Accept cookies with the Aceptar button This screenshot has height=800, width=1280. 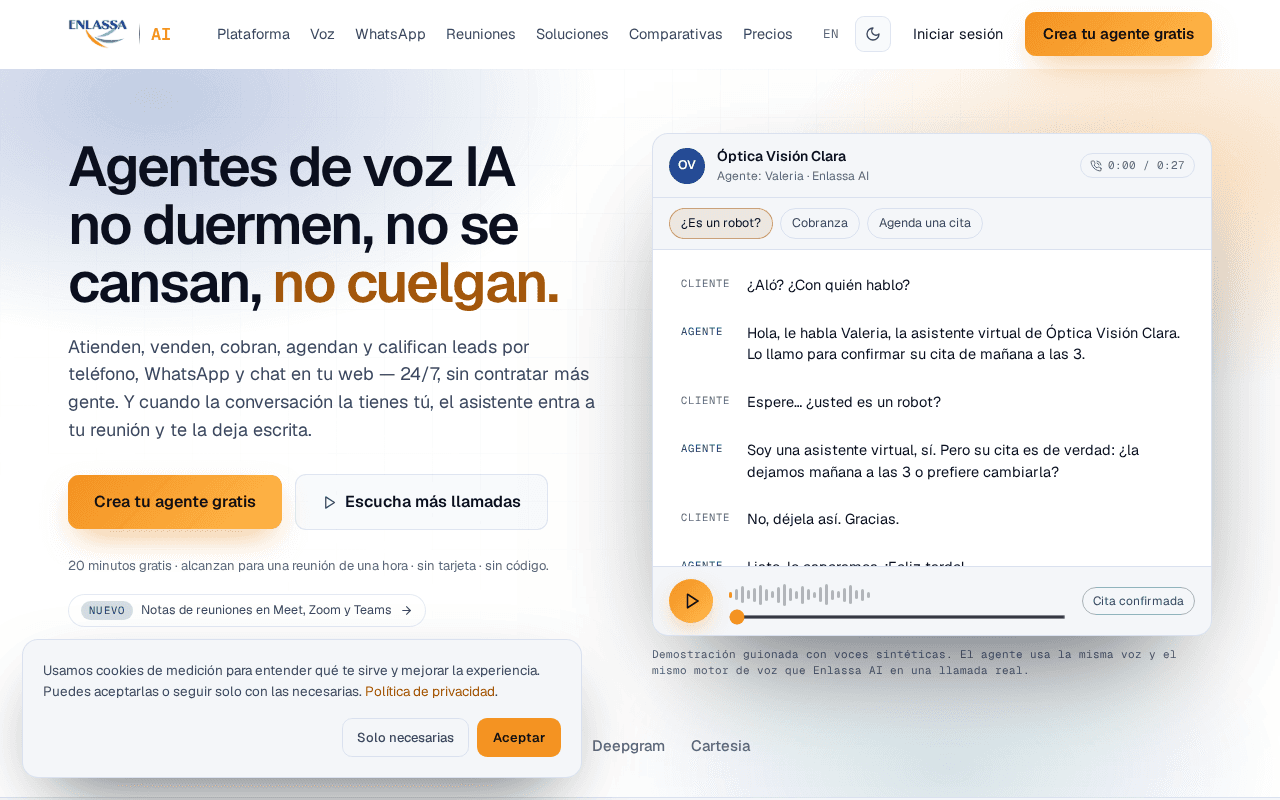519,737
